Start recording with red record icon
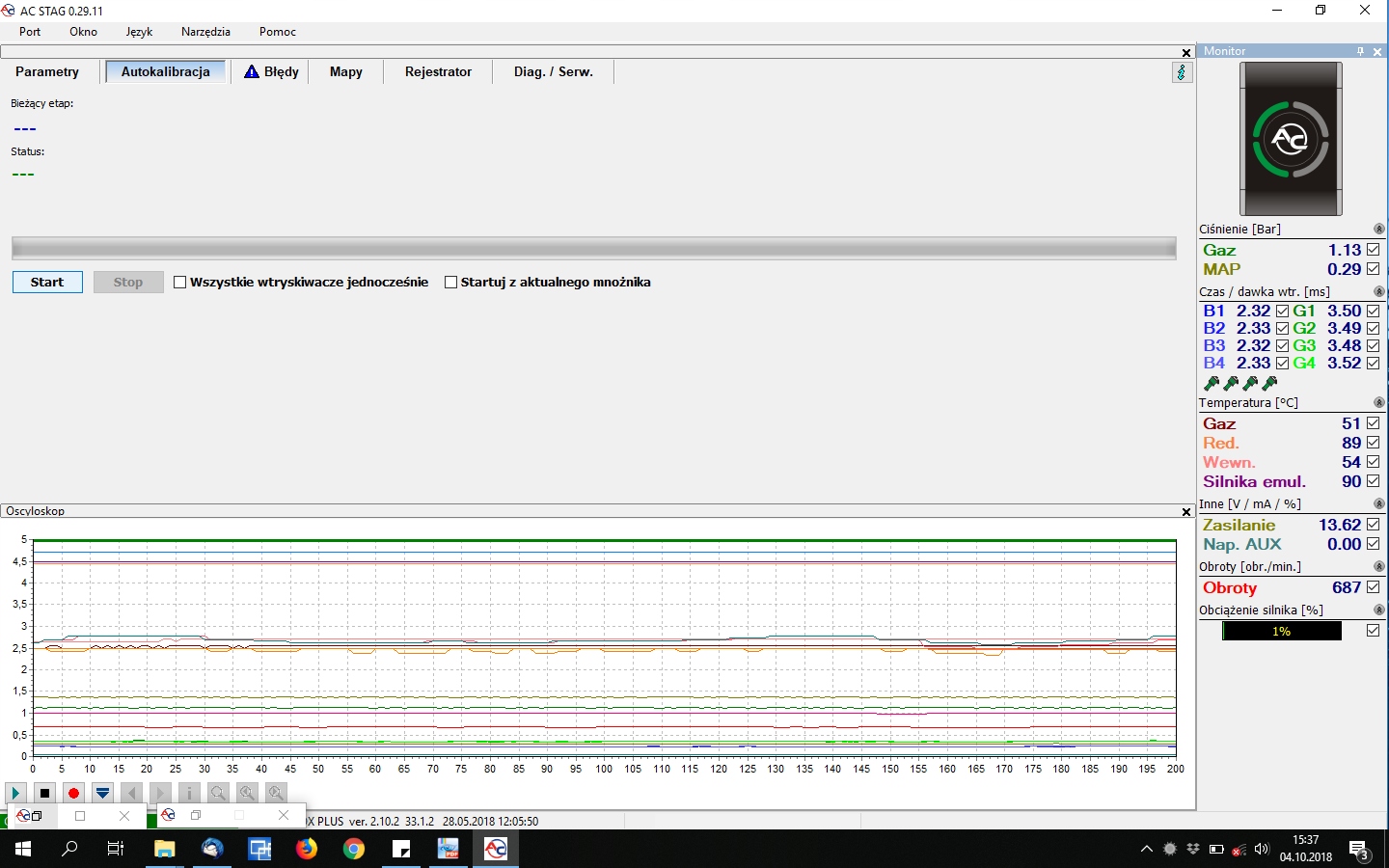The image size is (1389, 868). pos(73,793)
